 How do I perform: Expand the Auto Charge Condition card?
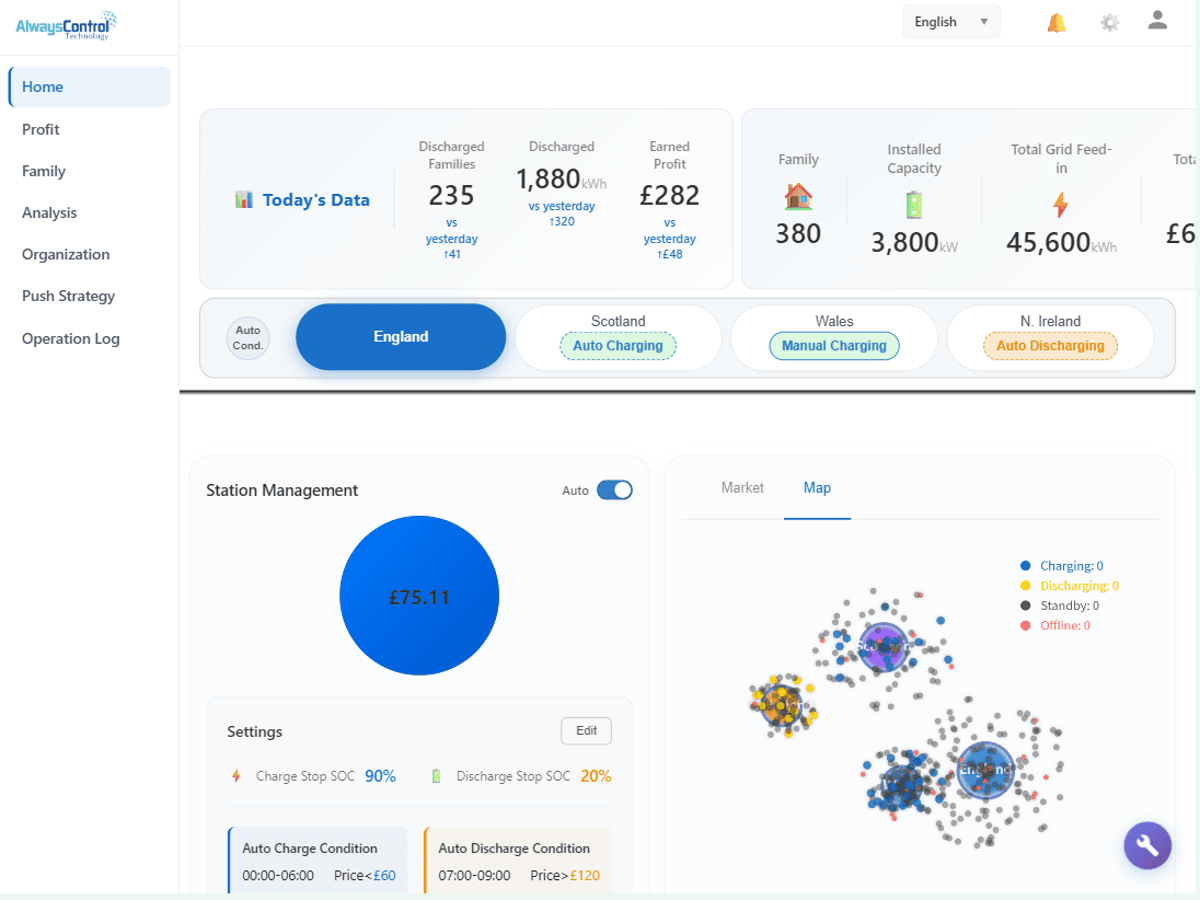click(x=318, y=861)
